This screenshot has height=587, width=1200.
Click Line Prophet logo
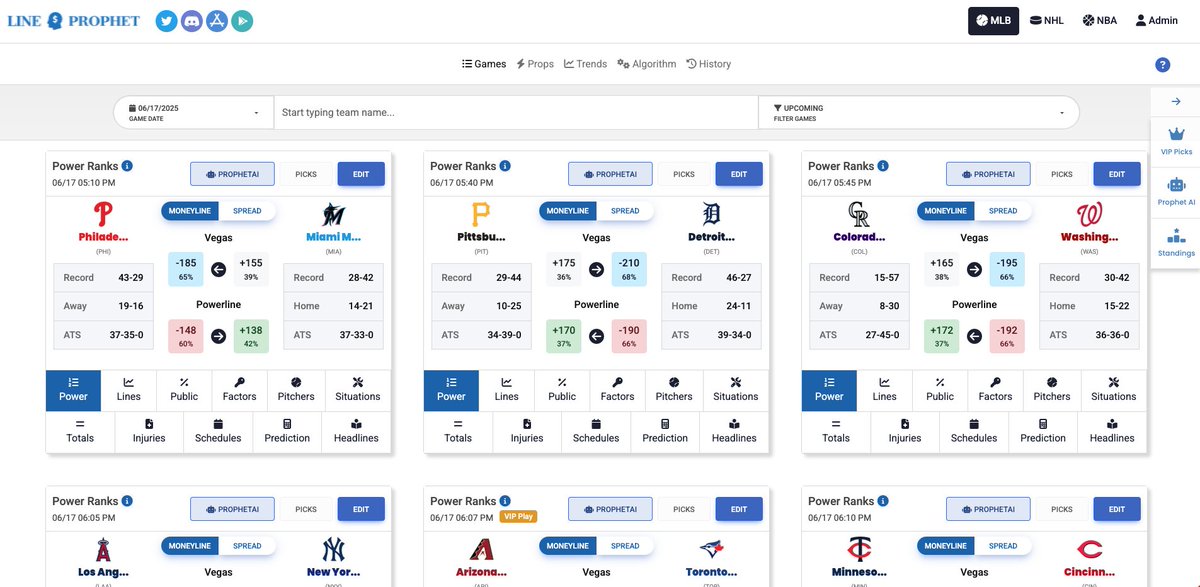[x=74, y=21]
